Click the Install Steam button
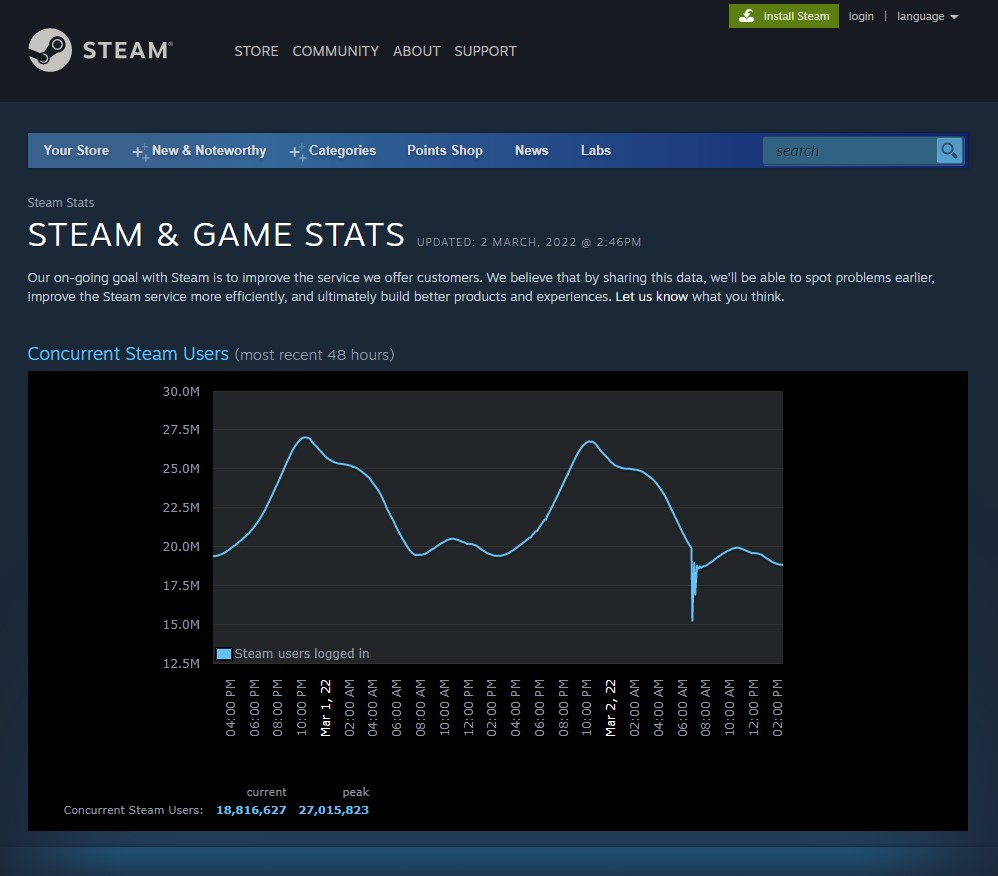 coord(784,16)
